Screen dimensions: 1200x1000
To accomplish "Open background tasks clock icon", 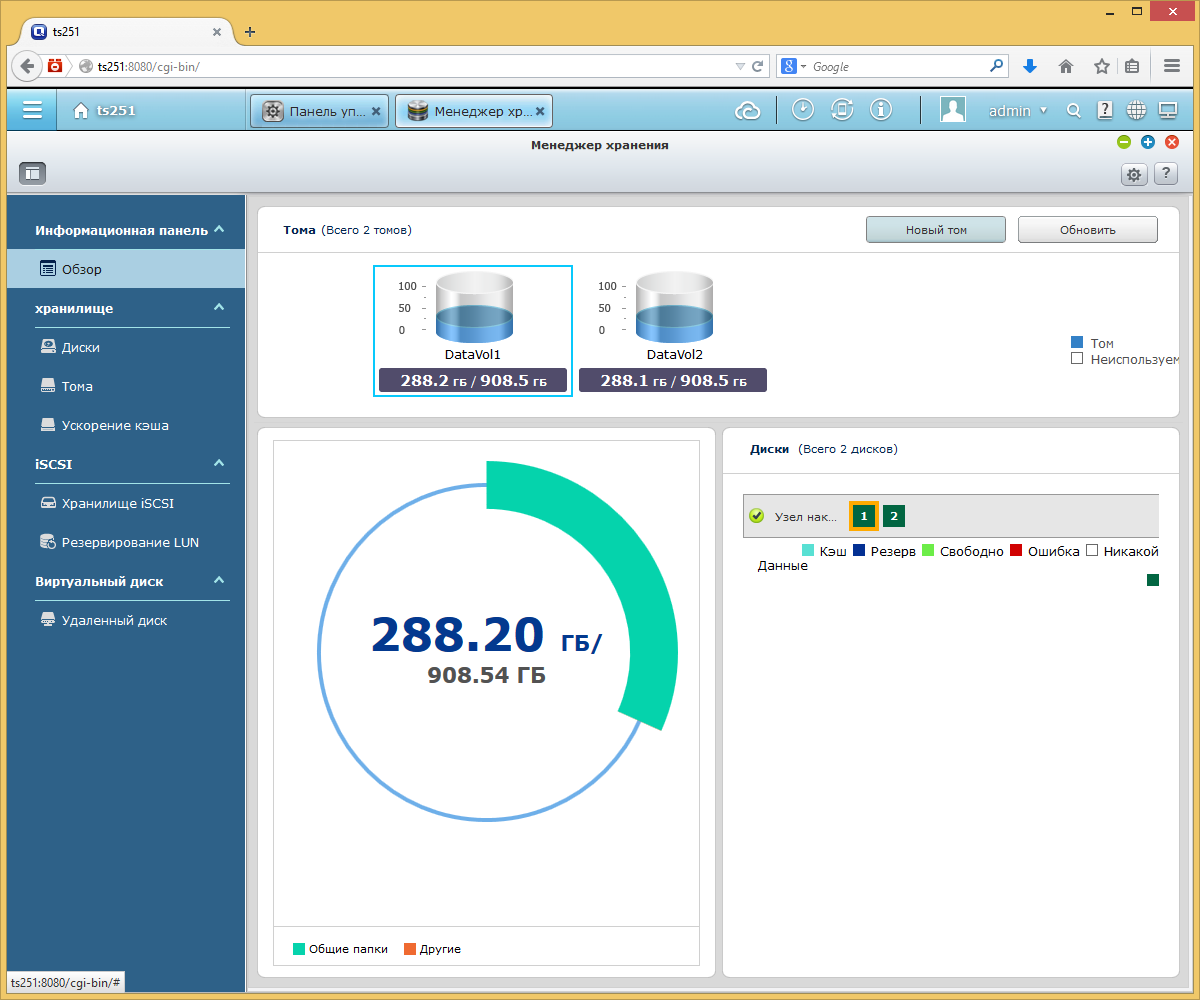I will (803, 110).
